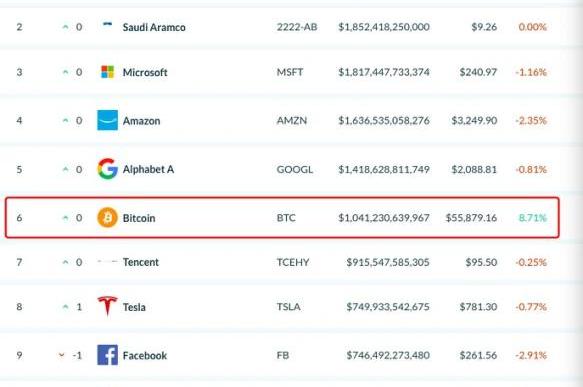This screenshot has width=583, height=387.
Task: Open the Saudi Aramco name link
Action: pos(154,27)
